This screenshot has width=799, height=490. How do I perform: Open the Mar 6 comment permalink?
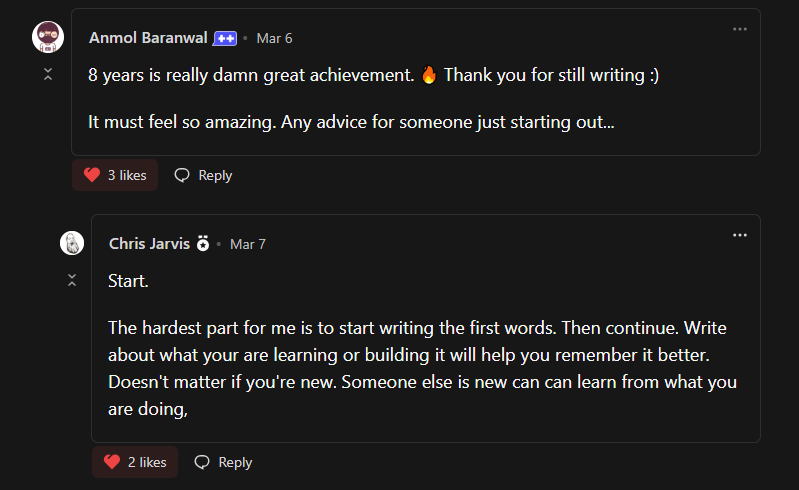274,39
